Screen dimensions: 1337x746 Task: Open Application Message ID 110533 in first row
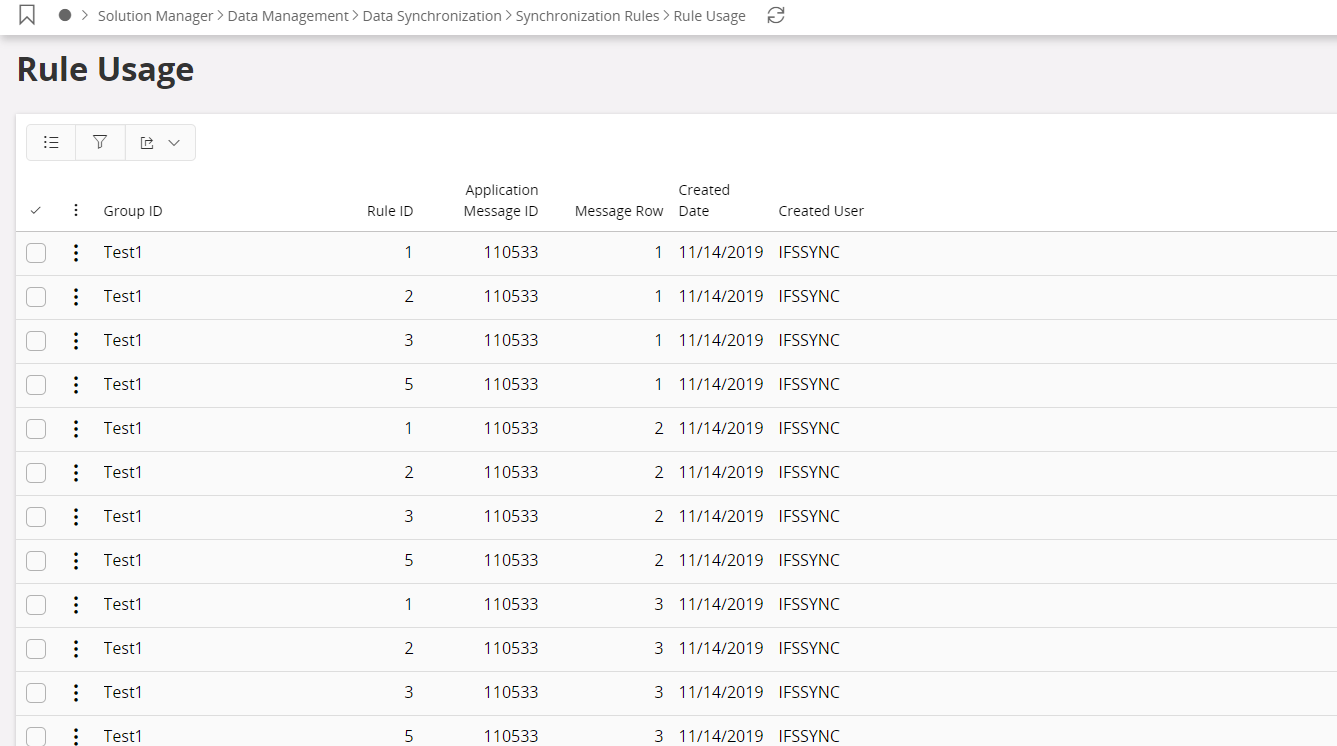(x=511, y=253)
